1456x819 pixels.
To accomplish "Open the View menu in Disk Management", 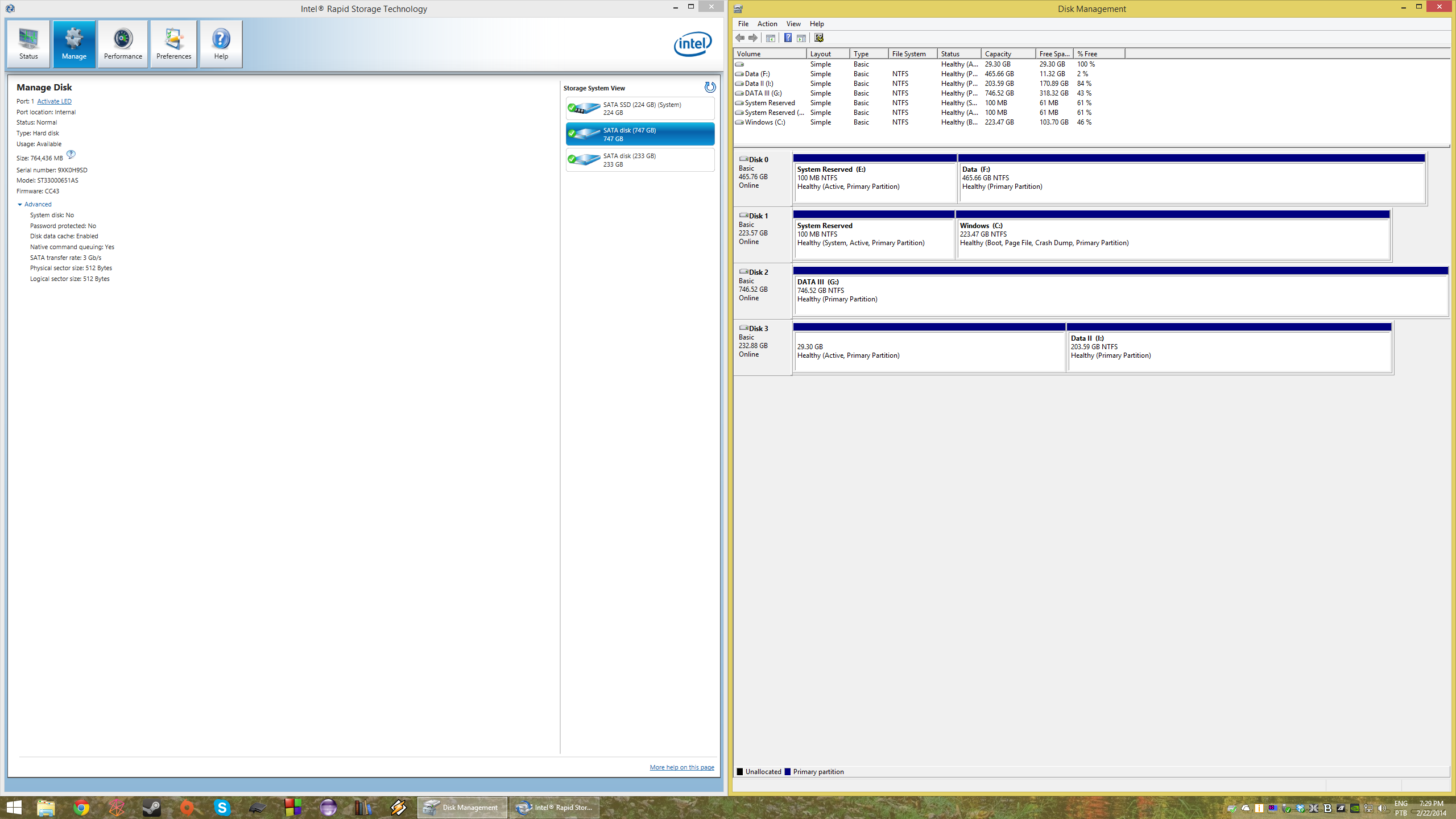I will [x=793, y=23].
